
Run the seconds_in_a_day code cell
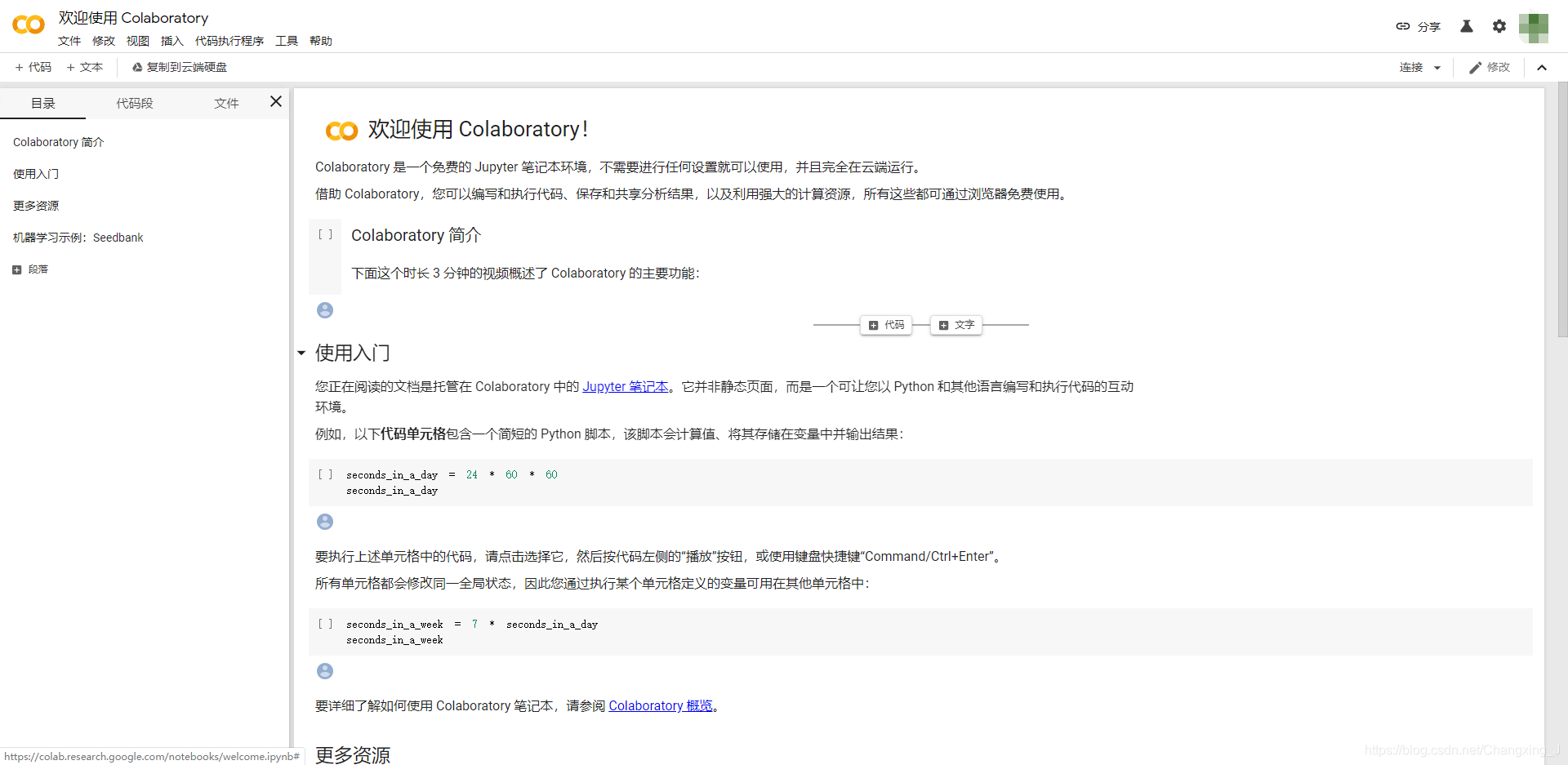[x=325, y=474]
